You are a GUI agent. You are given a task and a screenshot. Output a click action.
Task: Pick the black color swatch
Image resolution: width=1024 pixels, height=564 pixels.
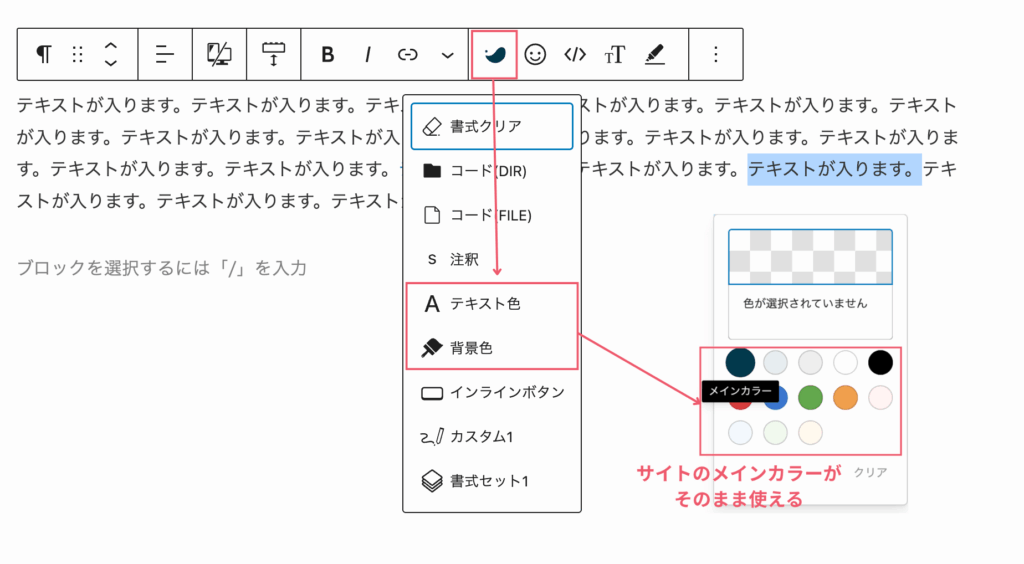[x=880, y=362]
